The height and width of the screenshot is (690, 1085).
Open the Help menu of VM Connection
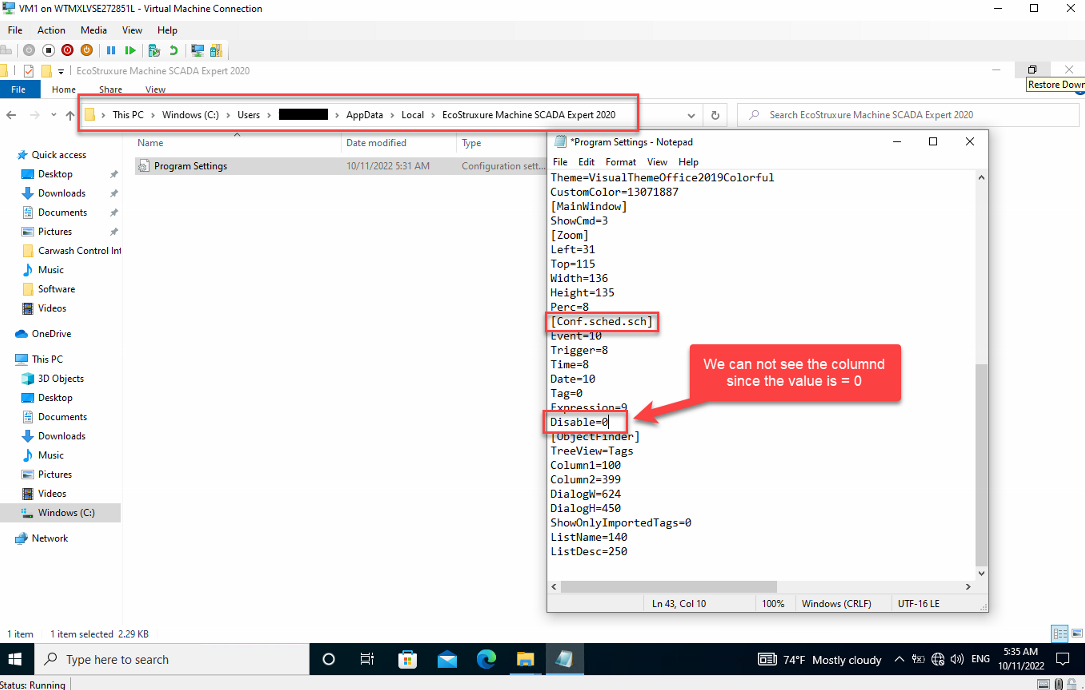(x=167, y=30)
